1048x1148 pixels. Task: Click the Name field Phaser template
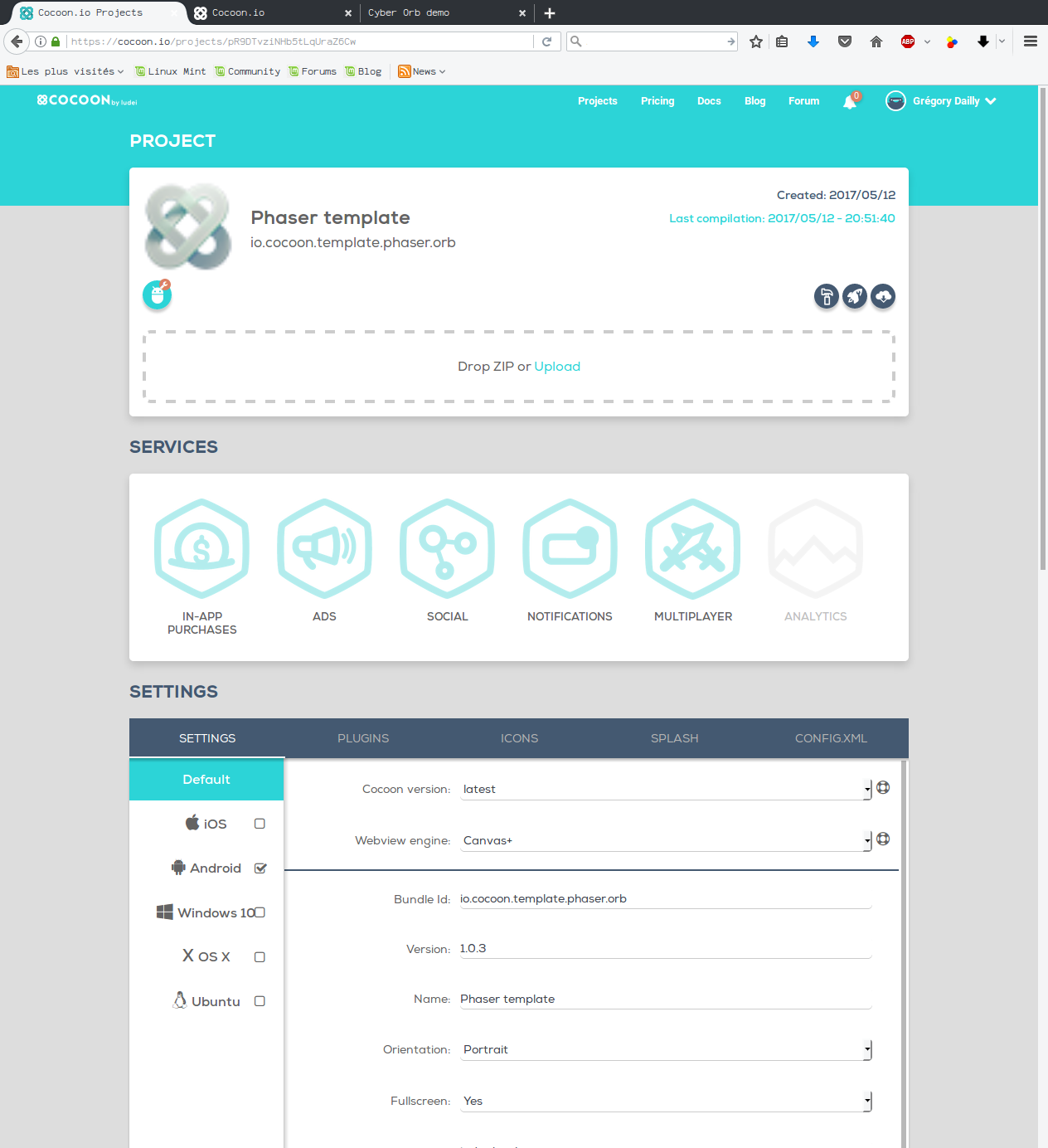click(x=666, y=999)
